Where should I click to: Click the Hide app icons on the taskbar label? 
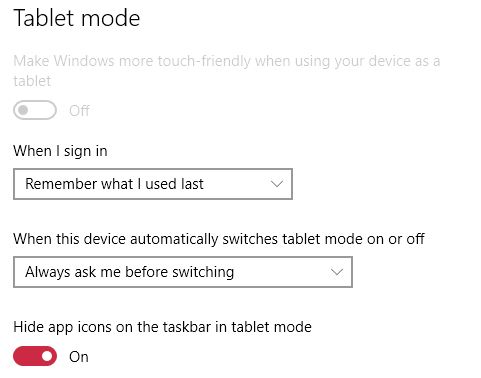(x=162, y=327)
